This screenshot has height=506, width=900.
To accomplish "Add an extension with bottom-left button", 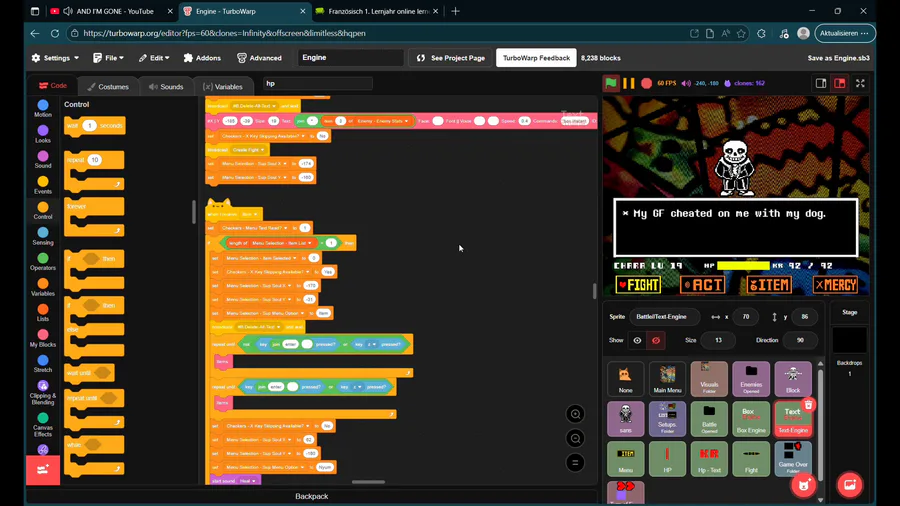I will (x=42, y=469).
